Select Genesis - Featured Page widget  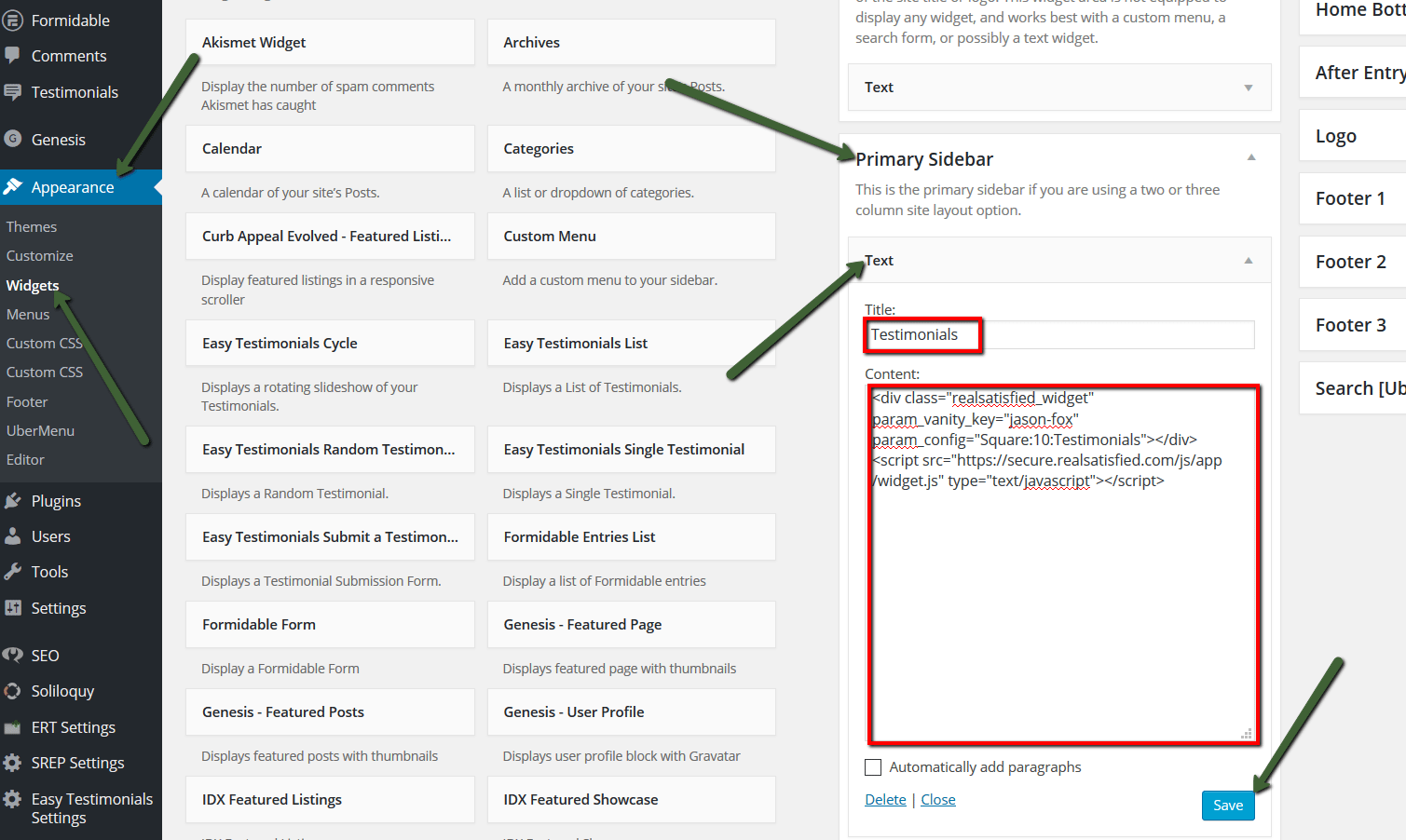point(632,625)
